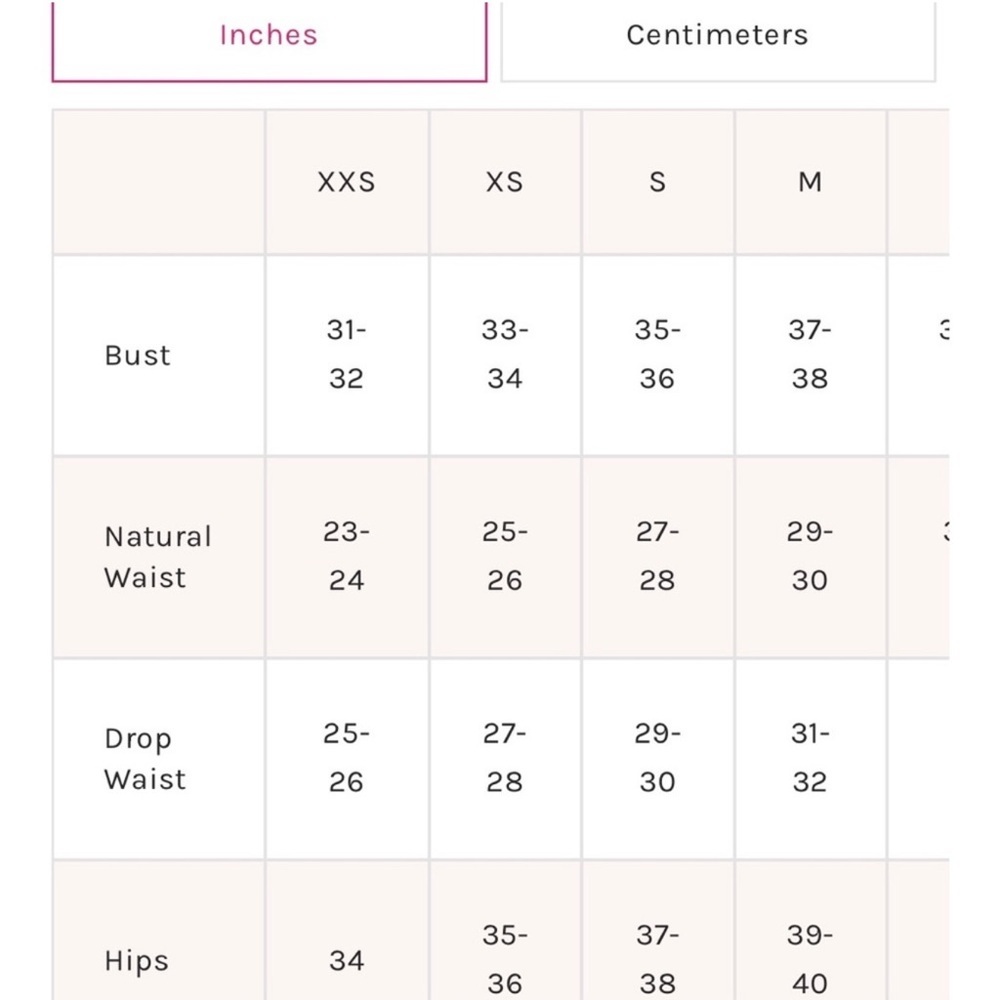Click S natural waist value 27-28

[x=658, y=556]
